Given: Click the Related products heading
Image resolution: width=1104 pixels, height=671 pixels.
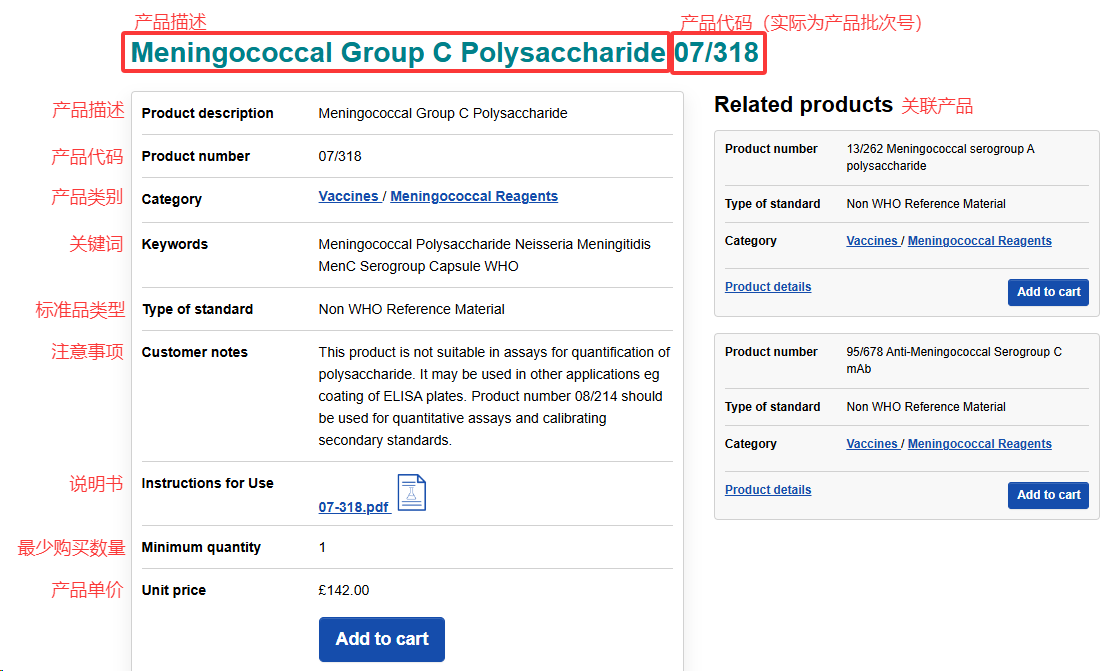Looking at the screenshot, I should 803,105.
